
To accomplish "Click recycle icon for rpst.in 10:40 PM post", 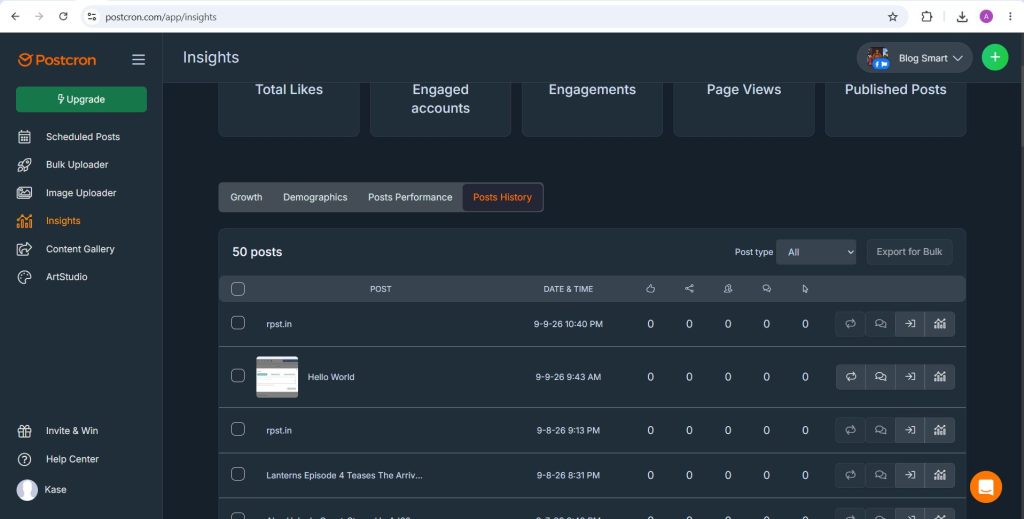I will [x=850, y=324].
